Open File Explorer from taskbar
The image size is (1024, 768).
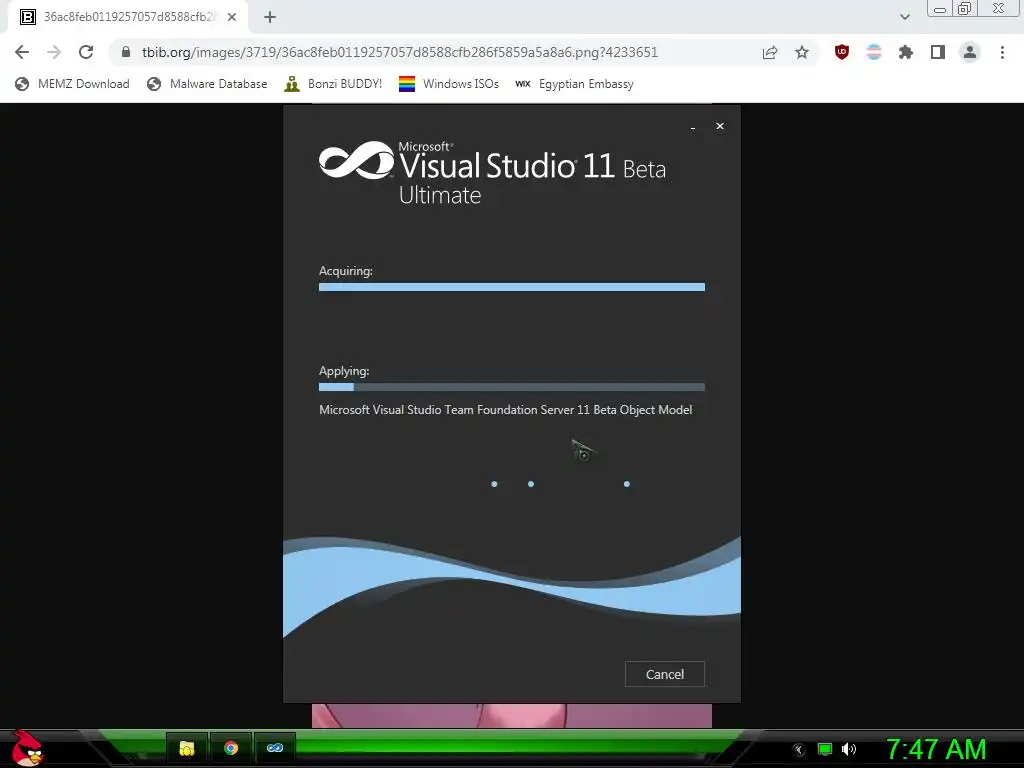[187, 748]
